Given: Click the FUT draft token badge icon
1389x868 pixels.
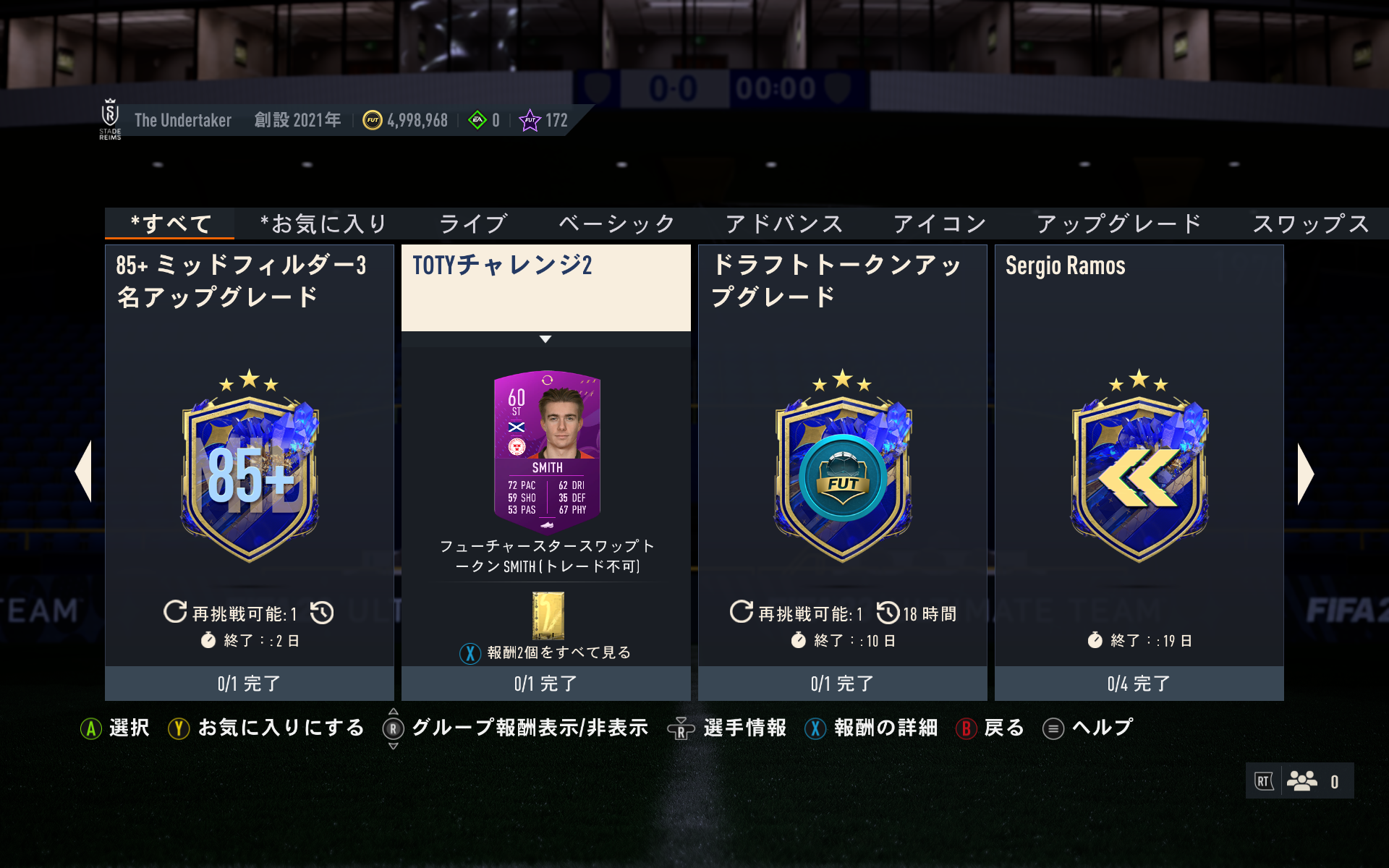Looking at the screenshot, I should (x=843, y=467).
